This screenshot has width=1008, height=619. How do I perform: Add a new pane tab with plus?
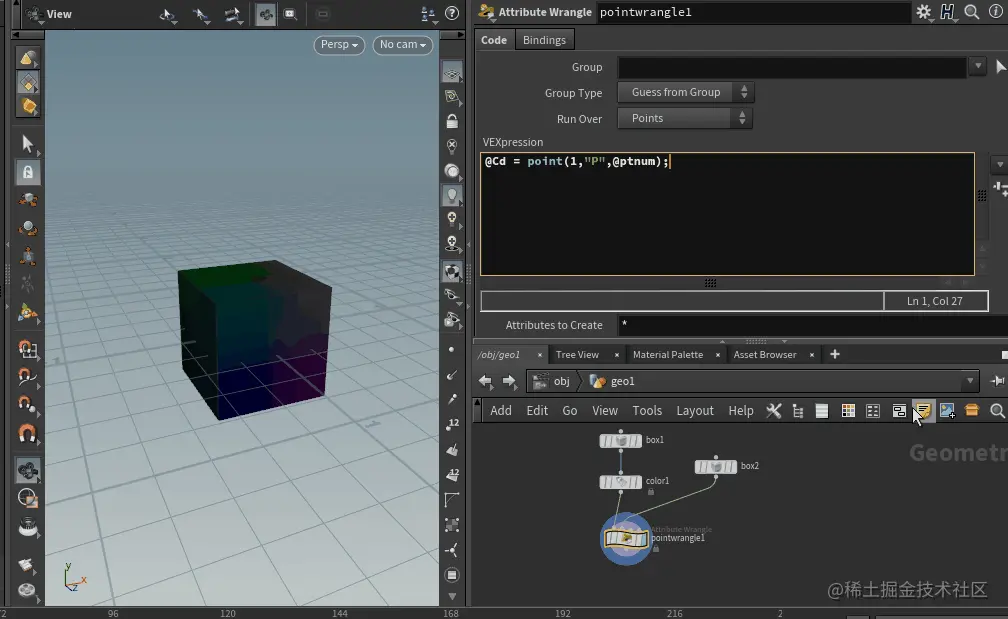pos(834,354)
